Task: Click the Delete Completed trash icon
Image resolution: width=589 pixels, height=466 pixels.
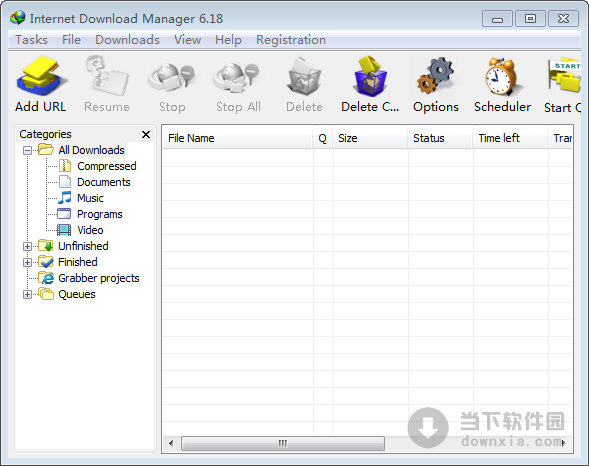Action: (x=370, y=76)
